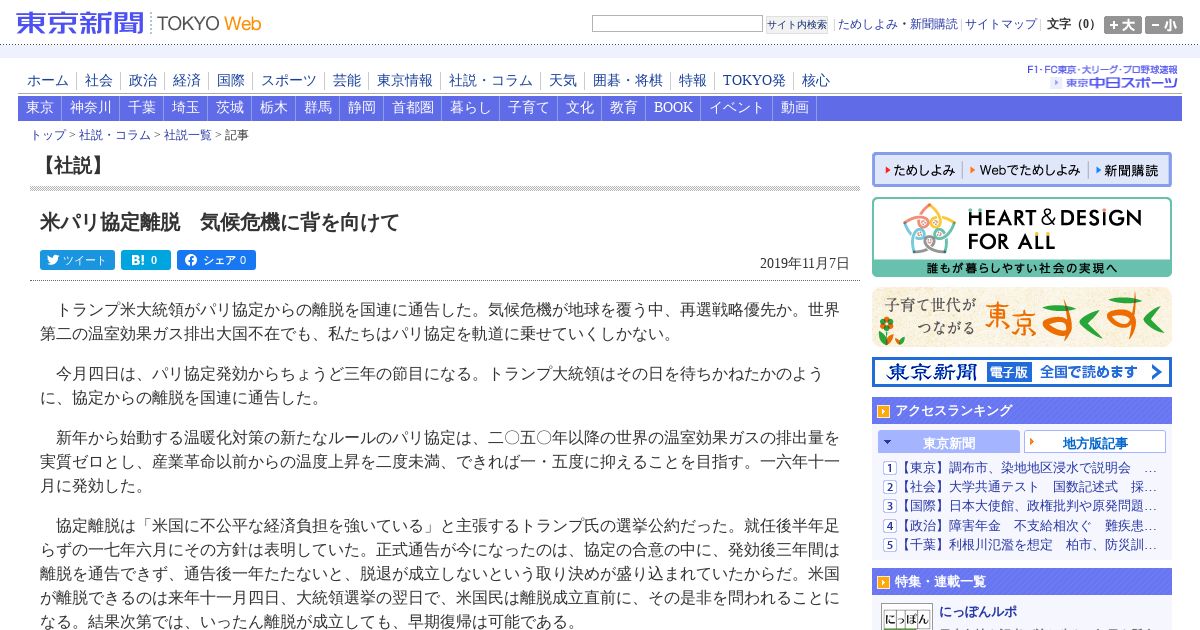Screen dimensions: 1200x630
Task: Click the 社説・コラム breadcrumb link
Action: [x=115, y=135]
